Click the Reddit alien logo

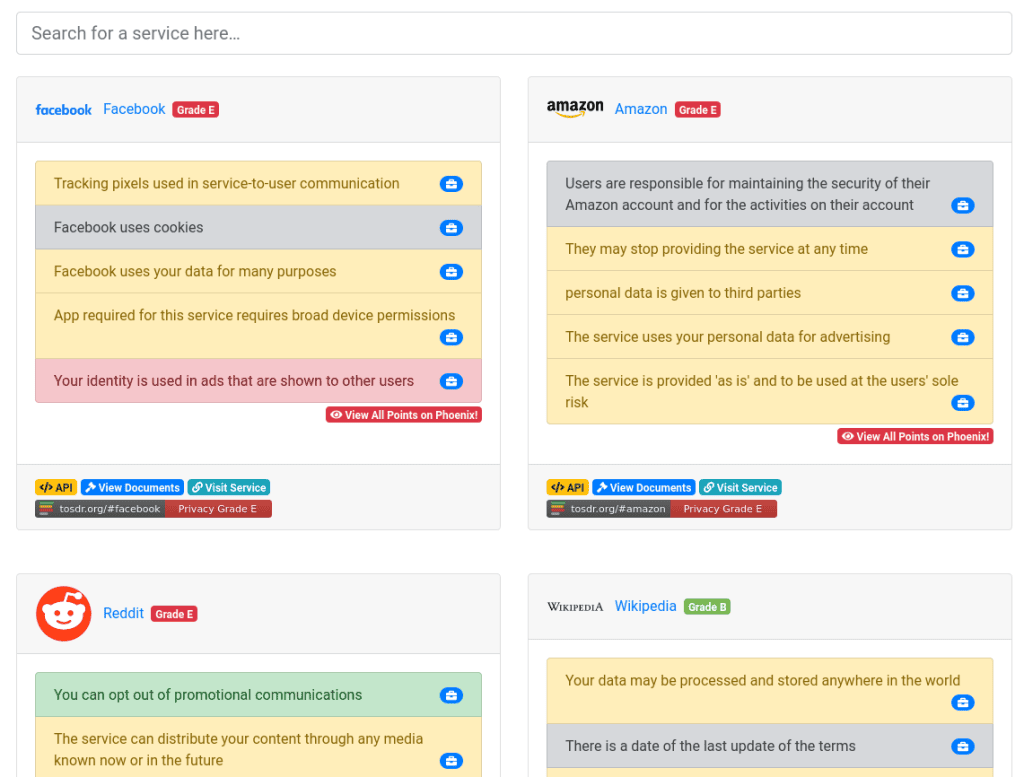tap(63, 614)
